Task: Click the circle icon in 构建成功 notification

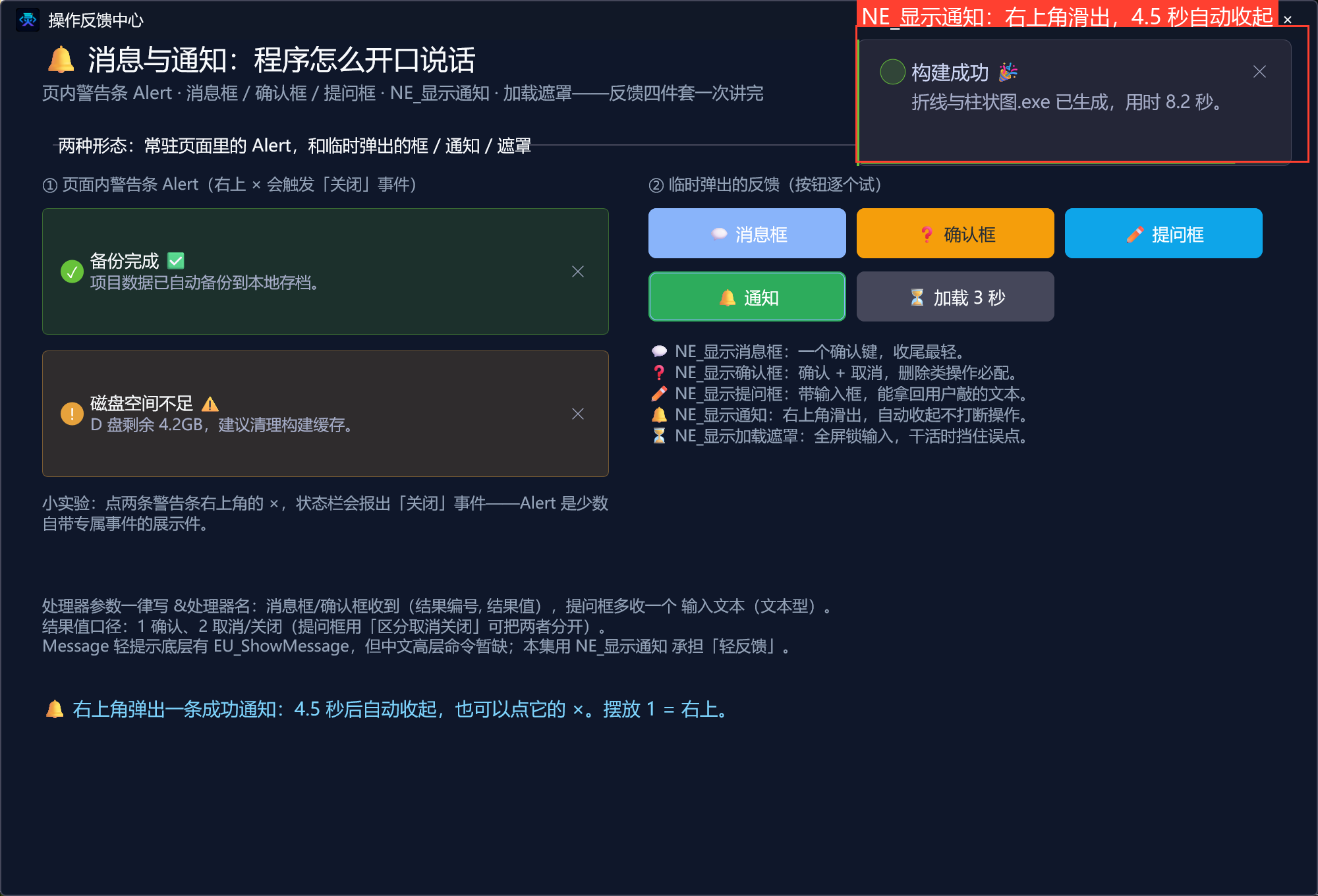Action: pyautogui.click(x=892, y=72)
